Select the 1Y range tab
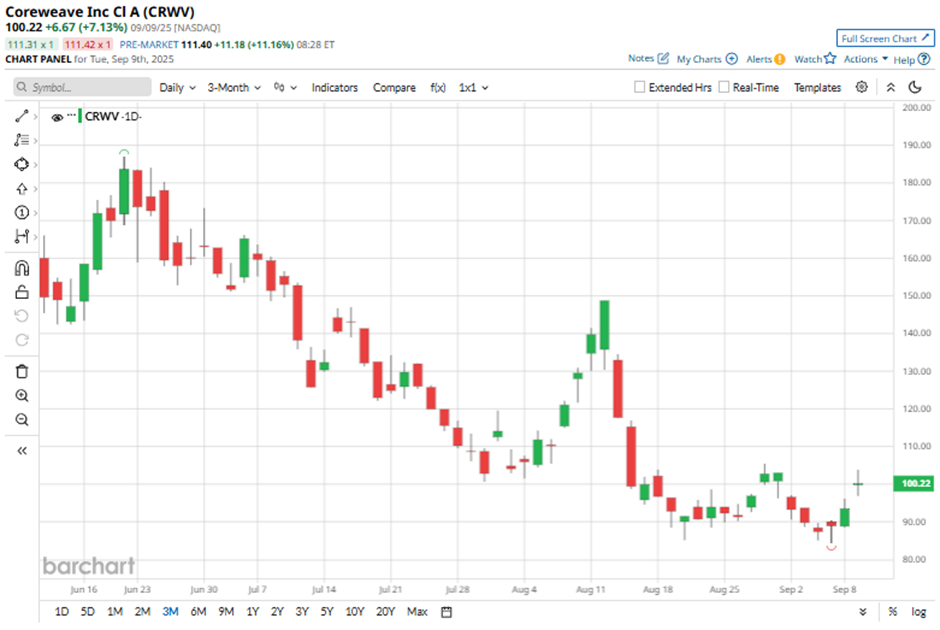Viewport: 940px width, 630px height. pos(252,611)
